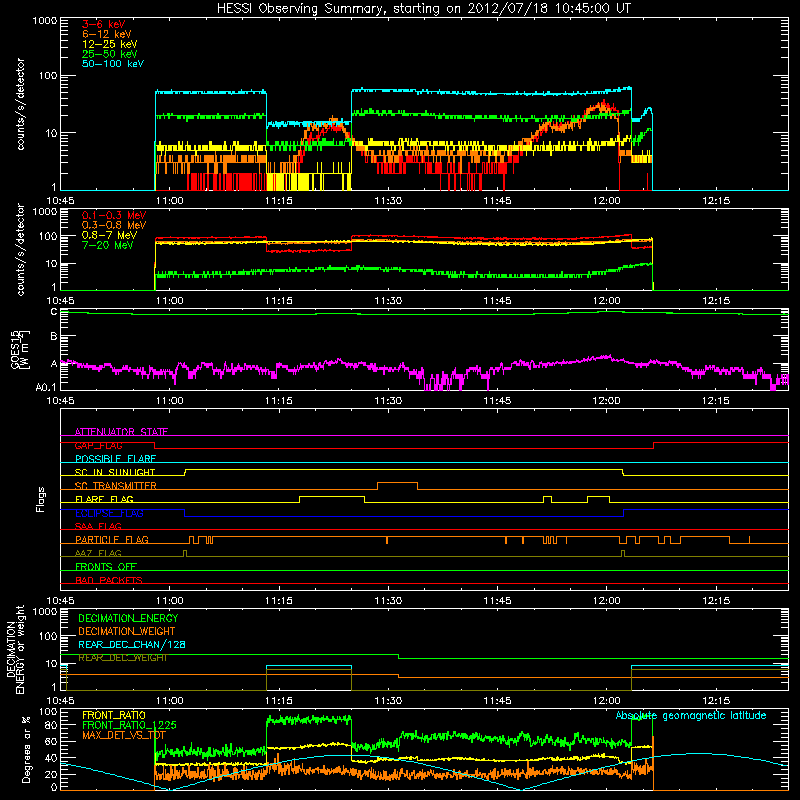The height and width of the screenshot is (800, 800).
Task: Click the BAD_PACKETS flag label
Action: (x=109, y=580)
